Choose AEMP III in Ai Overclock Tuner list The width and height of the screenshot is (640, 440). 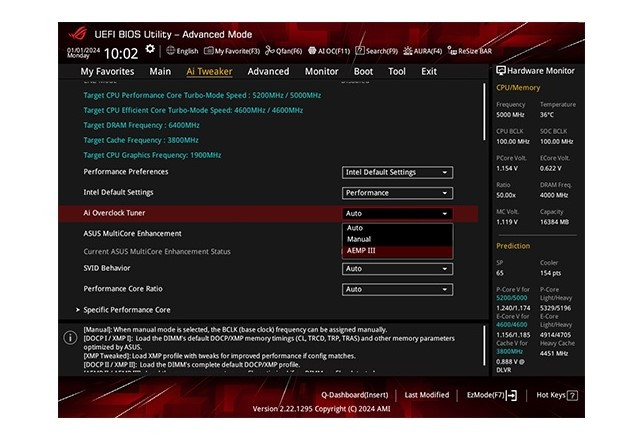click(397, 251)
